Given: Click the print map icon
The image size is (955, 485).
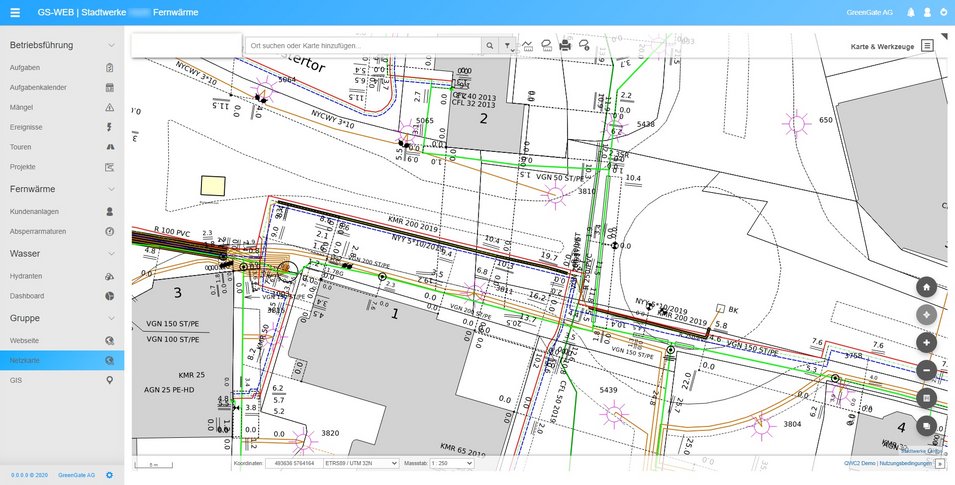Looking at the screenshot, I should [565, 45].
